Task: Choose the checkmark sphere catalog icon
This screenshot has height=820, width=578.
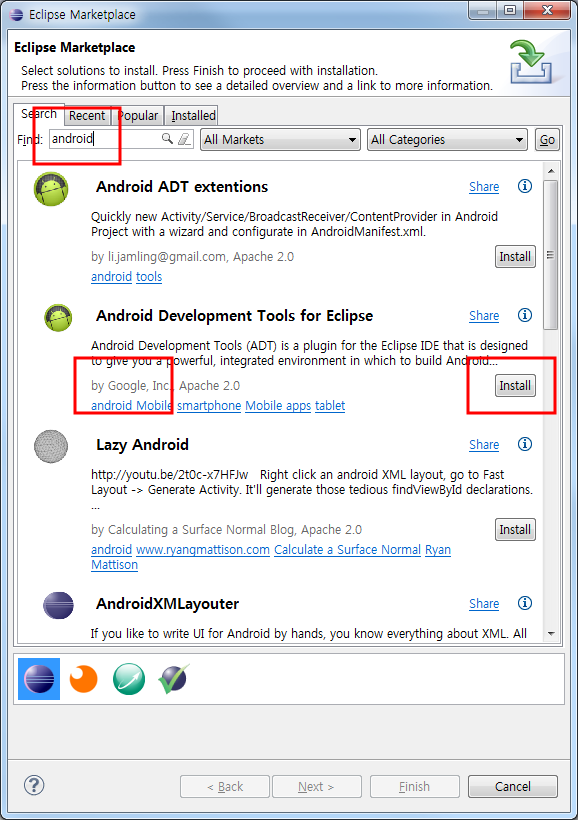Action: (x=174, y=679)
